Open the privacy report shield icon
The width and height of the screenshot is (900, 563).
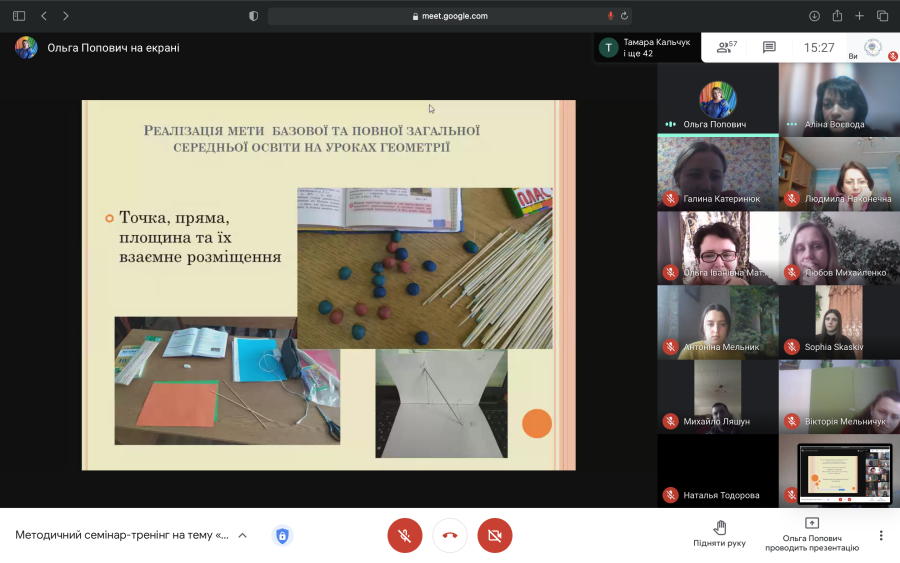click(x=253, y=16)
